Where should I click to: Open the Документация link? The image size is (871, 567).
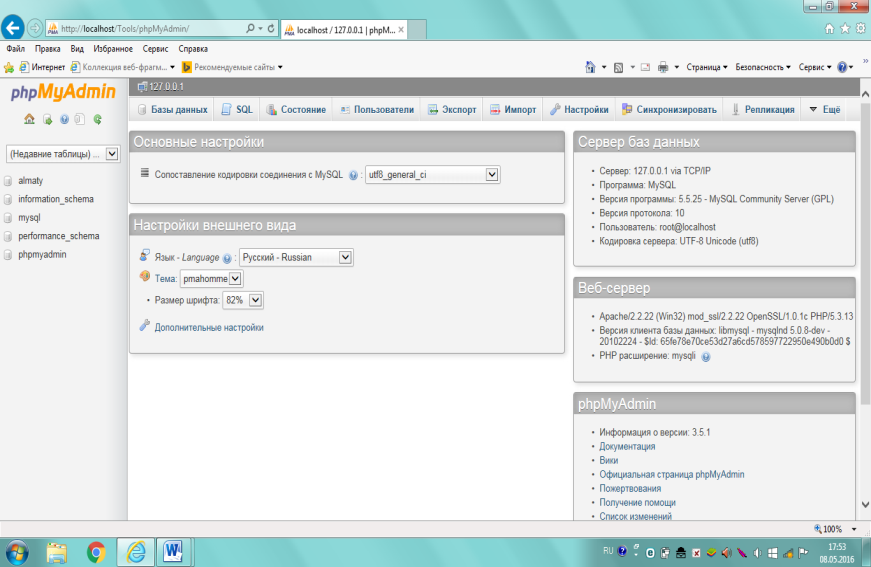click(627, 446)
